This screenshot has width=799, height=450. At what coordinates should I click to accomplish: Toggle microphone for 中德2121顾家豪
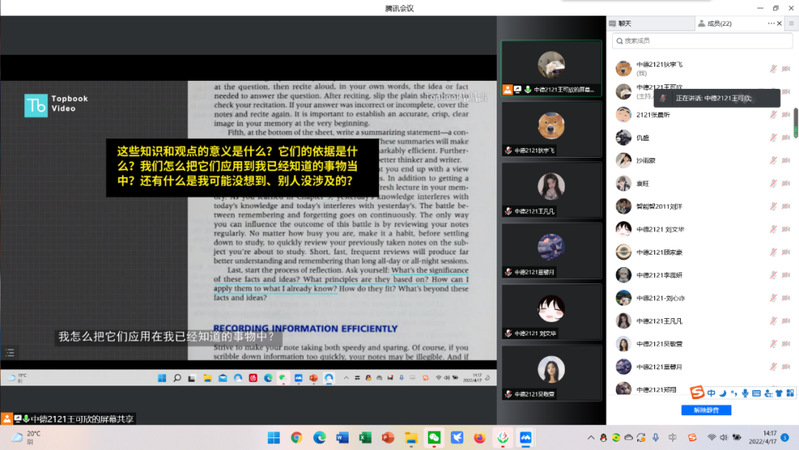coord(772,252)
